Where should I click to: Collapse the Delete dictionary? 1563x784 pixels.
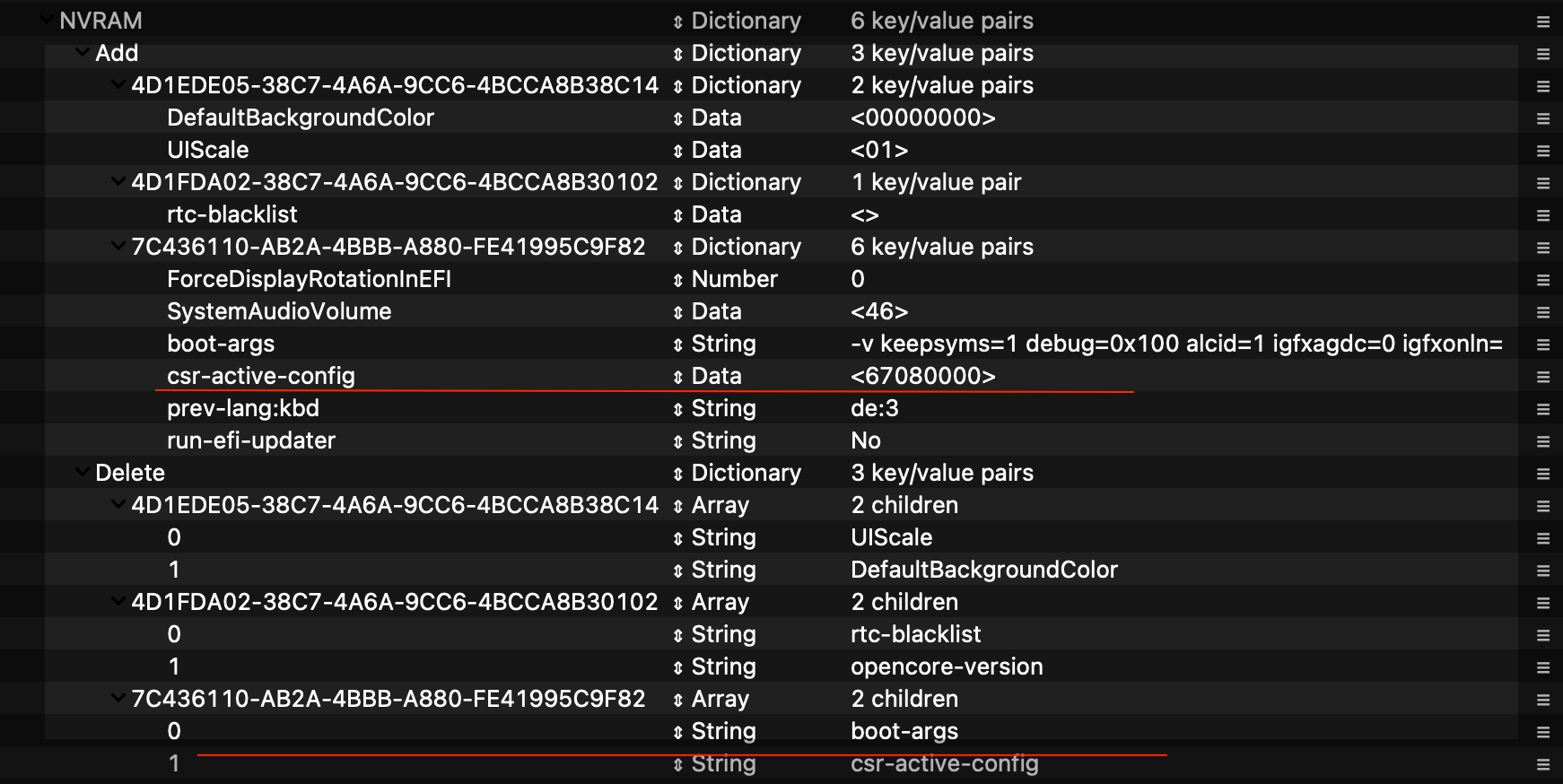(x=82, y=472)
